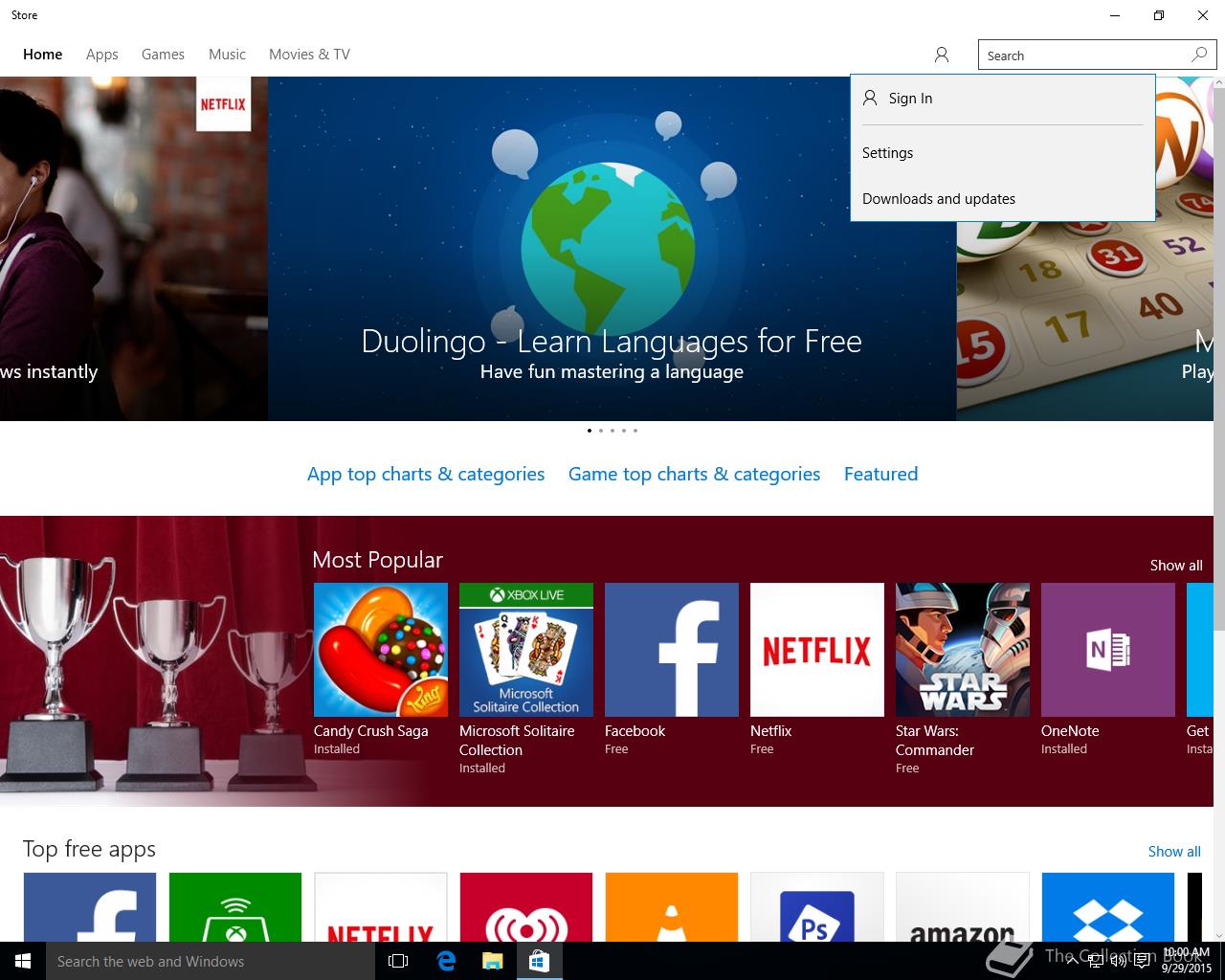Click the scrollbar down arrow
The image size is (1225, 980).
1218,935
